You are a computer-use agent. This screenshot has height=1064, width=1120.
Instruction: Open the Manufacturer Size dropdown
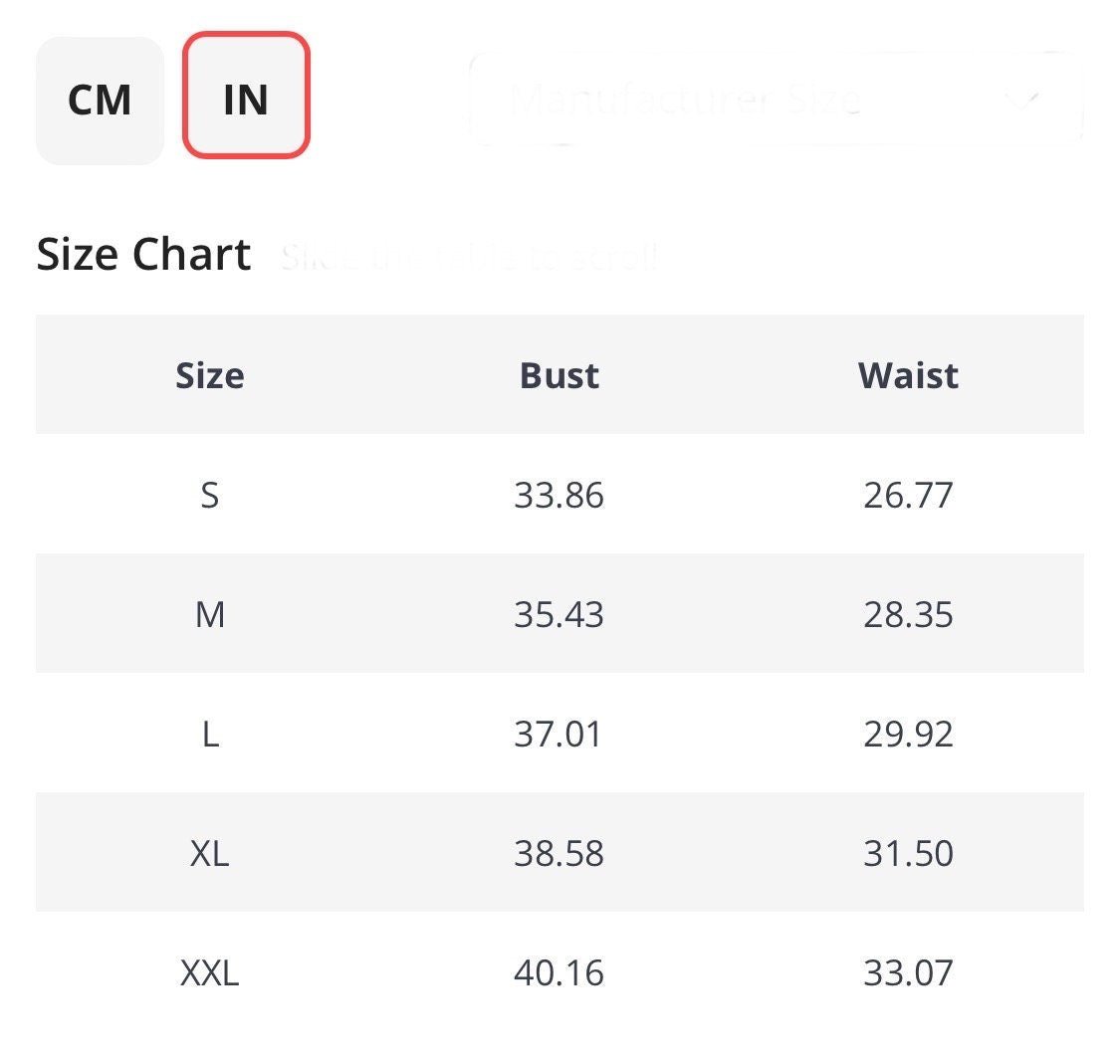776,99
